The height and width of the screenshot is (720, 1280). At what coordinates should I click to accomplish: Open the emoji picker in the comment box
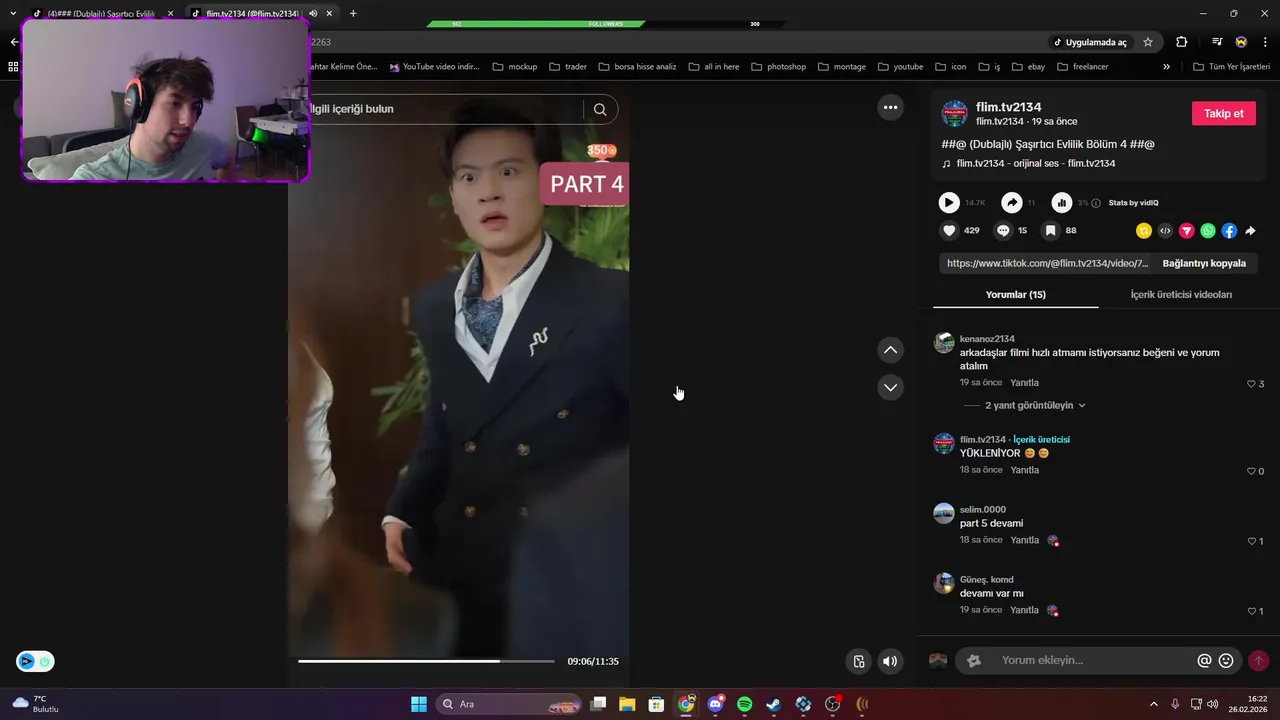(1226, 661)
